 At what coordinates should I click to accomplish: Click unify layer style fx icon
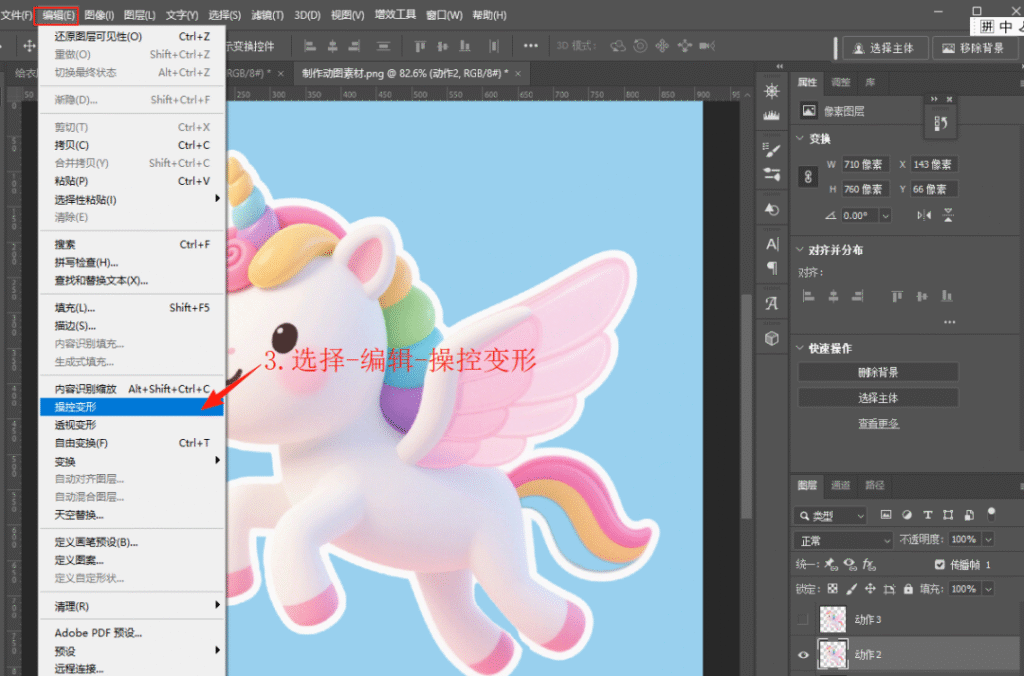point(869,564)
